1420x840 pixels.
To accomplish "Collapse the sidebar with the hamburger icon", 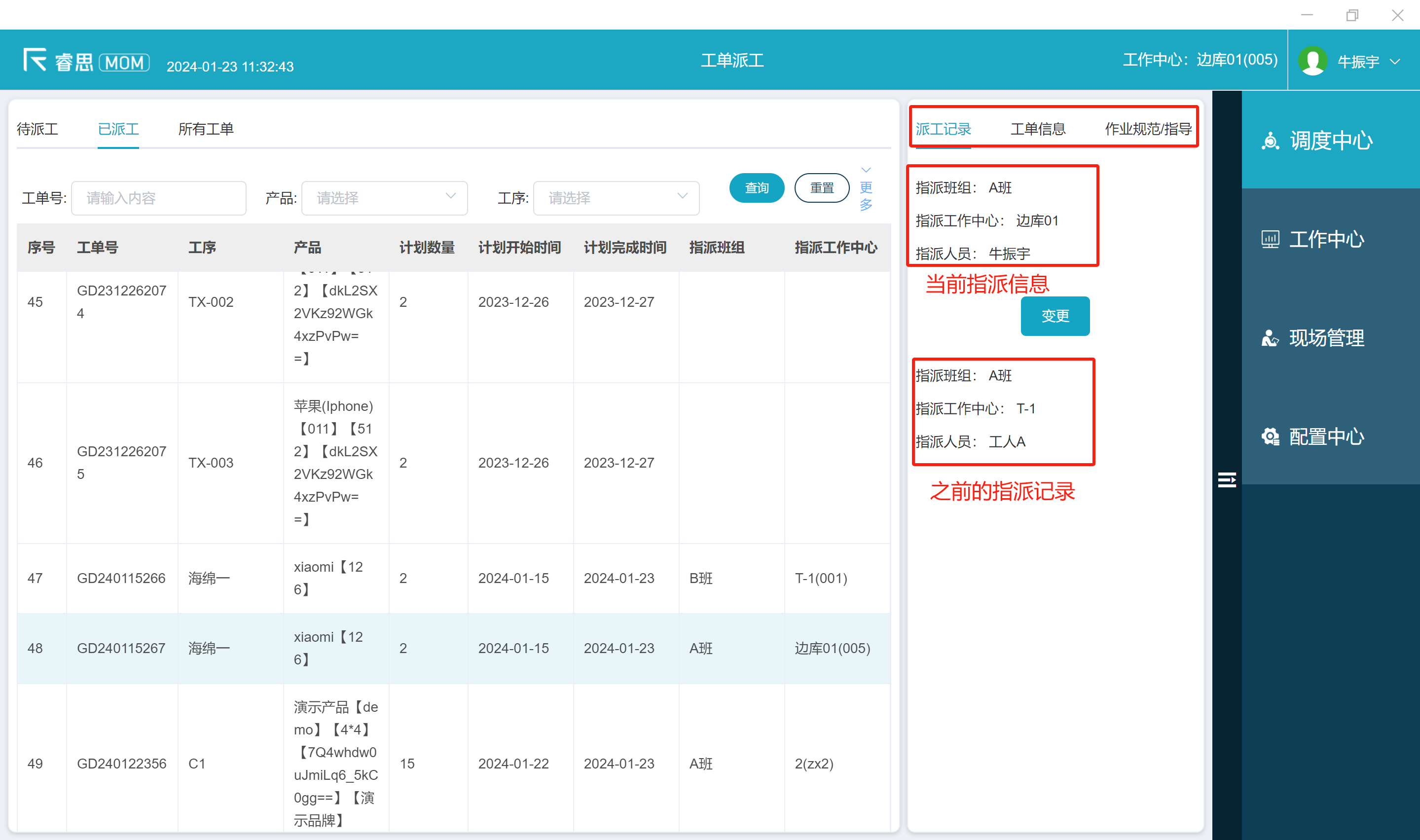I will [x=1227, y=480].
